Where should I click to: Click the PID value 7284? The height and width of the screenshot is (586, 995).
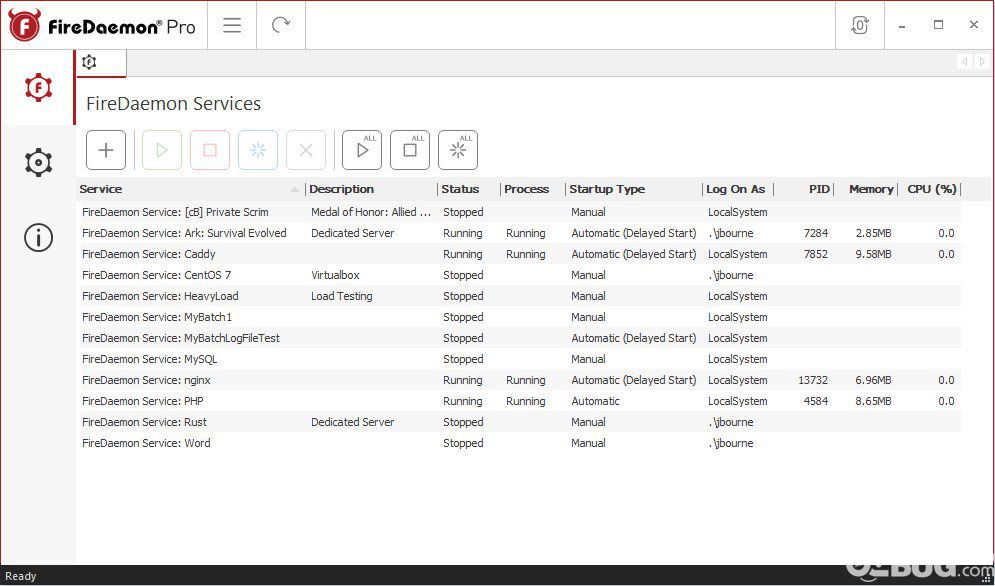pos(815,233)
